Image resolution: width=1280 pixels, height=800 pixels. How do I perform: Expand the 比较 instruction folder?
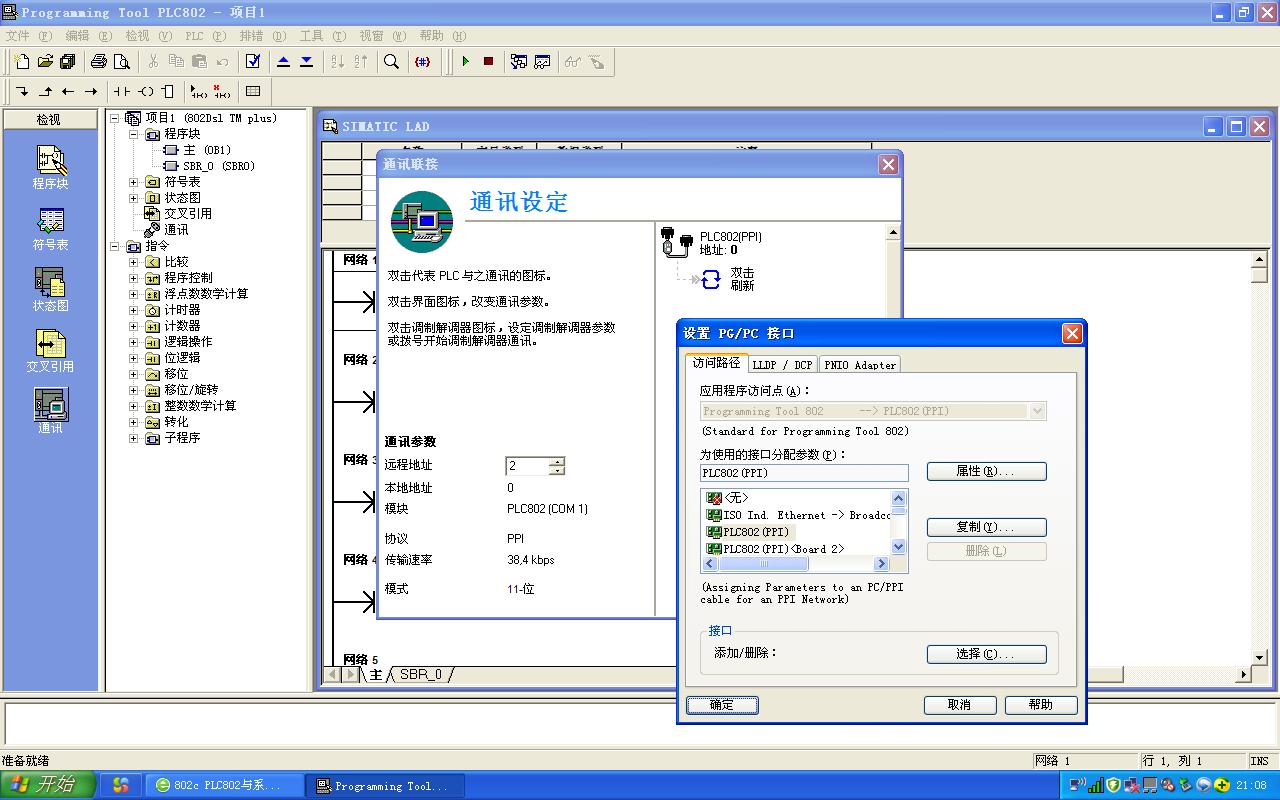[134, 262]
